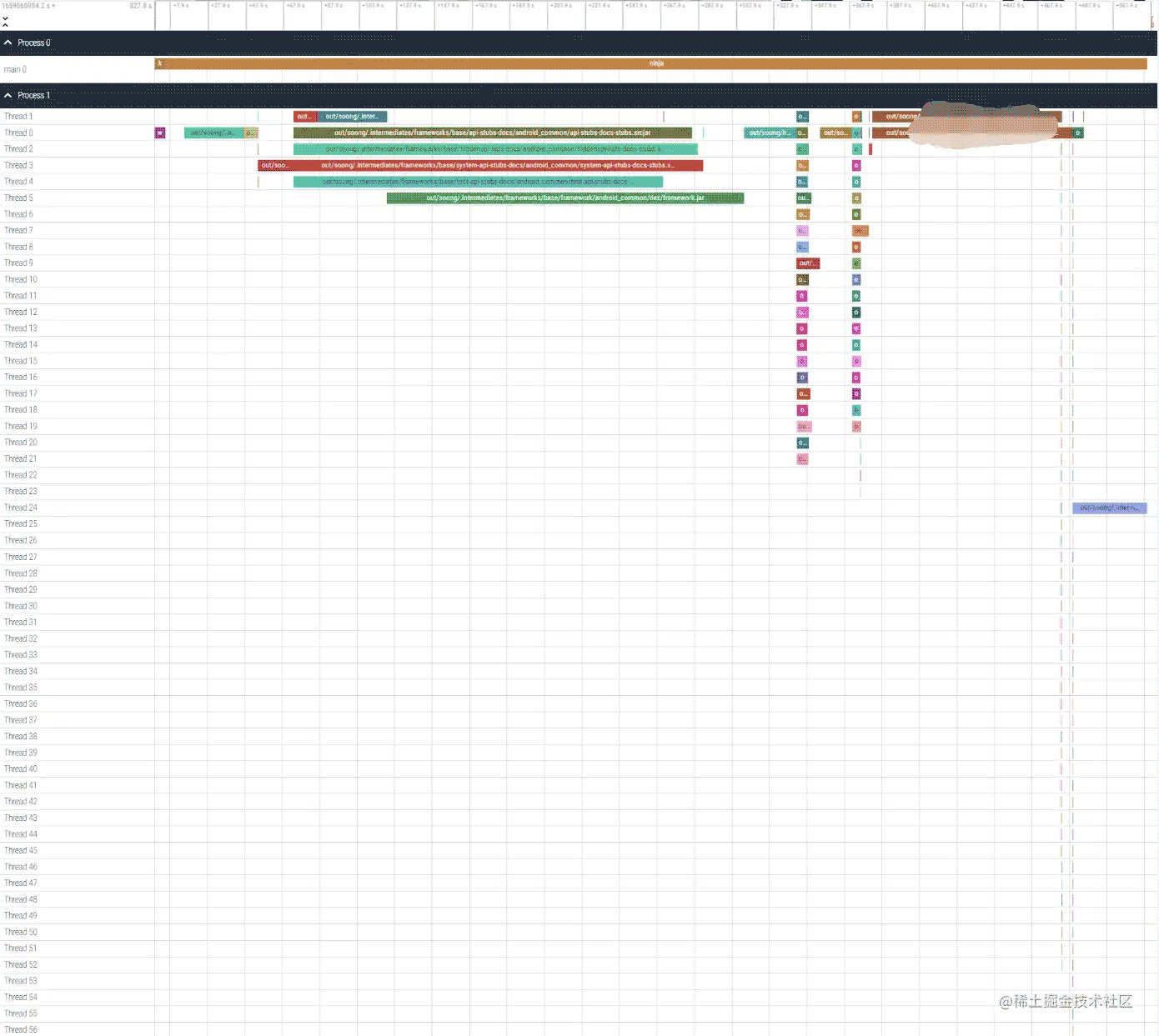
Task: Click the +67.9 s mark on the time ruler
Action: [x=295, y=6]
